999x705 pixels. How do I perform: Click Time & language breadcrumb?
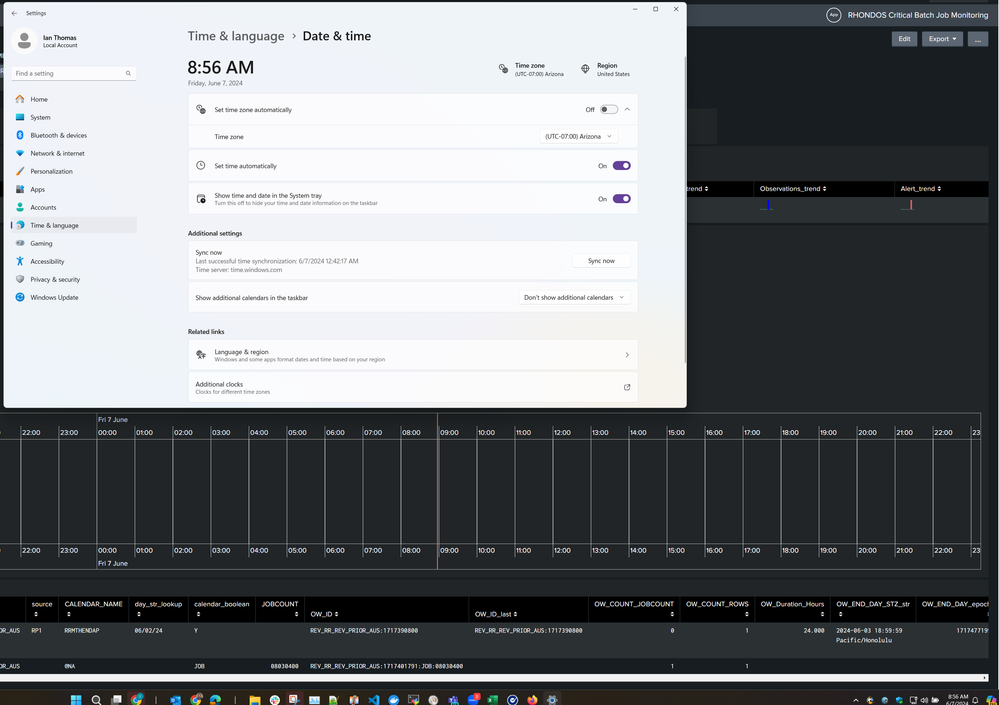tap(236, 36)
